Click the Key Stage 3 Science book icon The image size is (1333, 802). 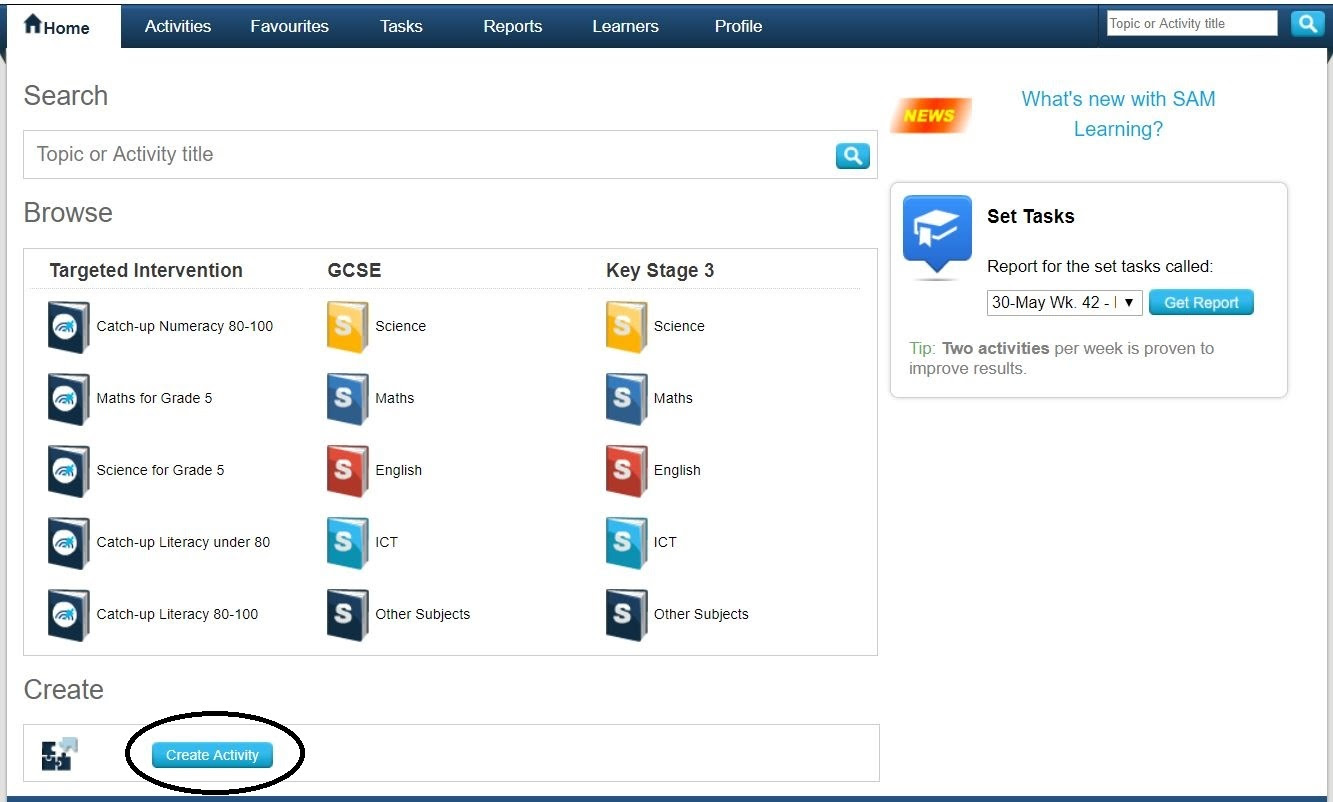[626, 327]
